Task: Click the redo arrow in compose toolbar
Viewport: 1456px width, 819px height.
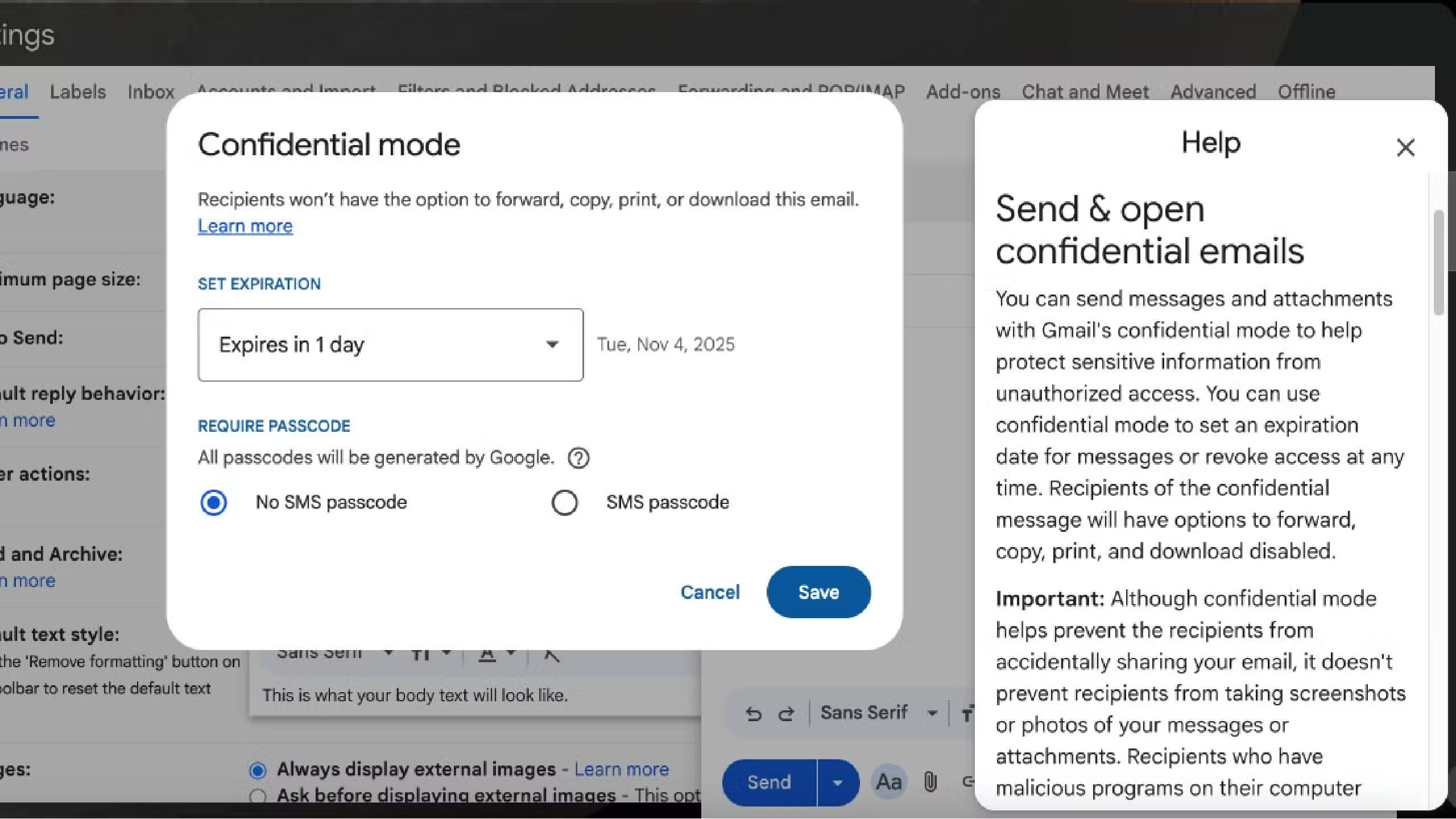Action: [786, 713]
